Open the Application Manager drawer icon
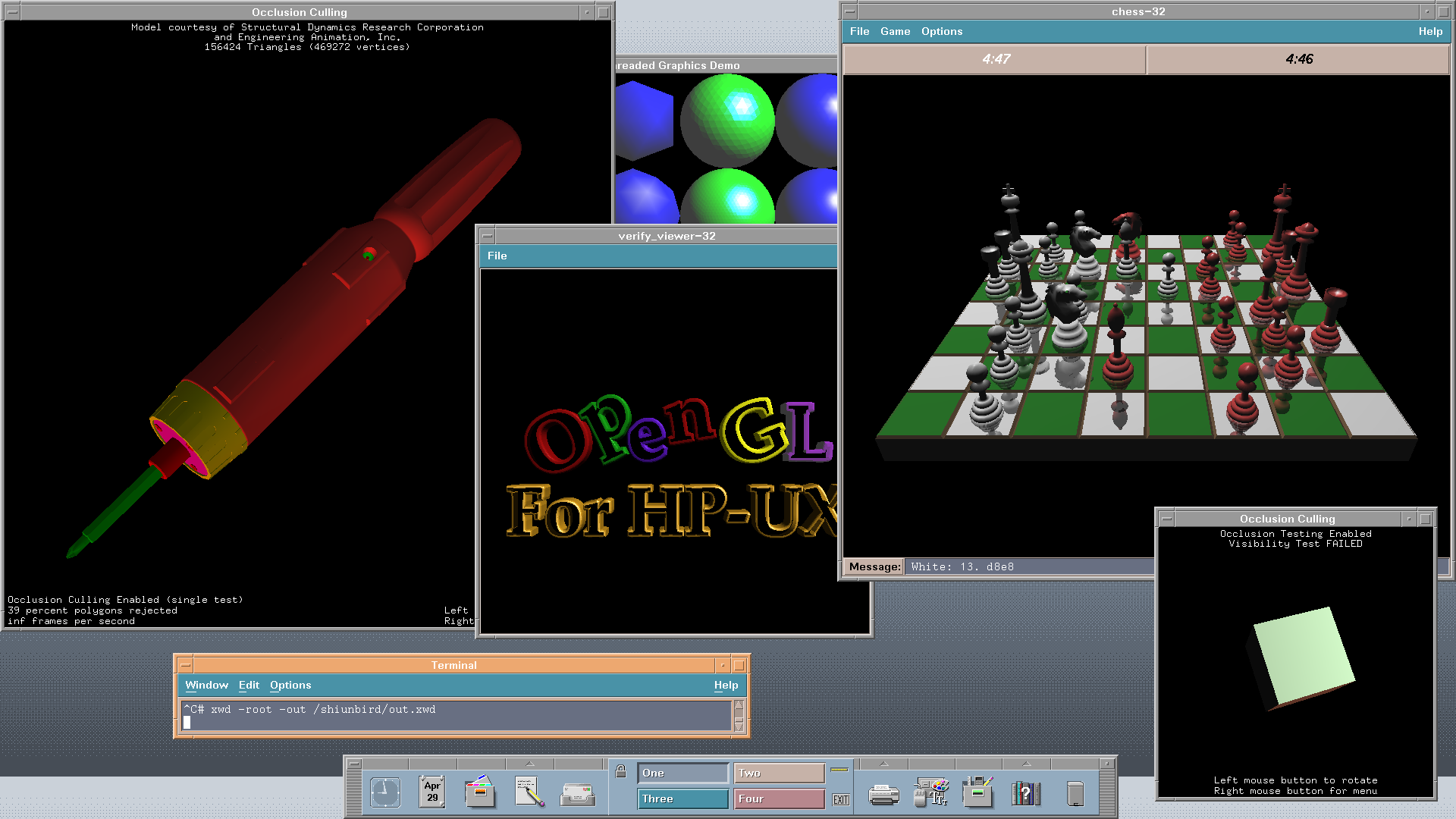This screenshot has width=1456, height=819. [x=978, y=792]
